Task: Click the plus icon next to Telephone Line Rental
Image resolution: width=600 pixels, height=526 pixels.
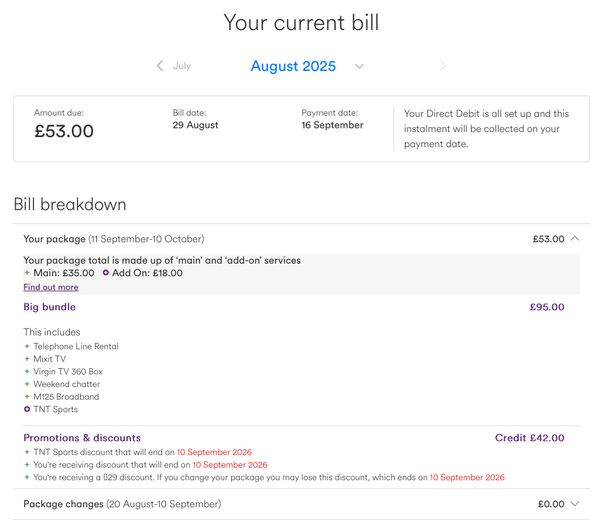Action: tap(27, 346)
